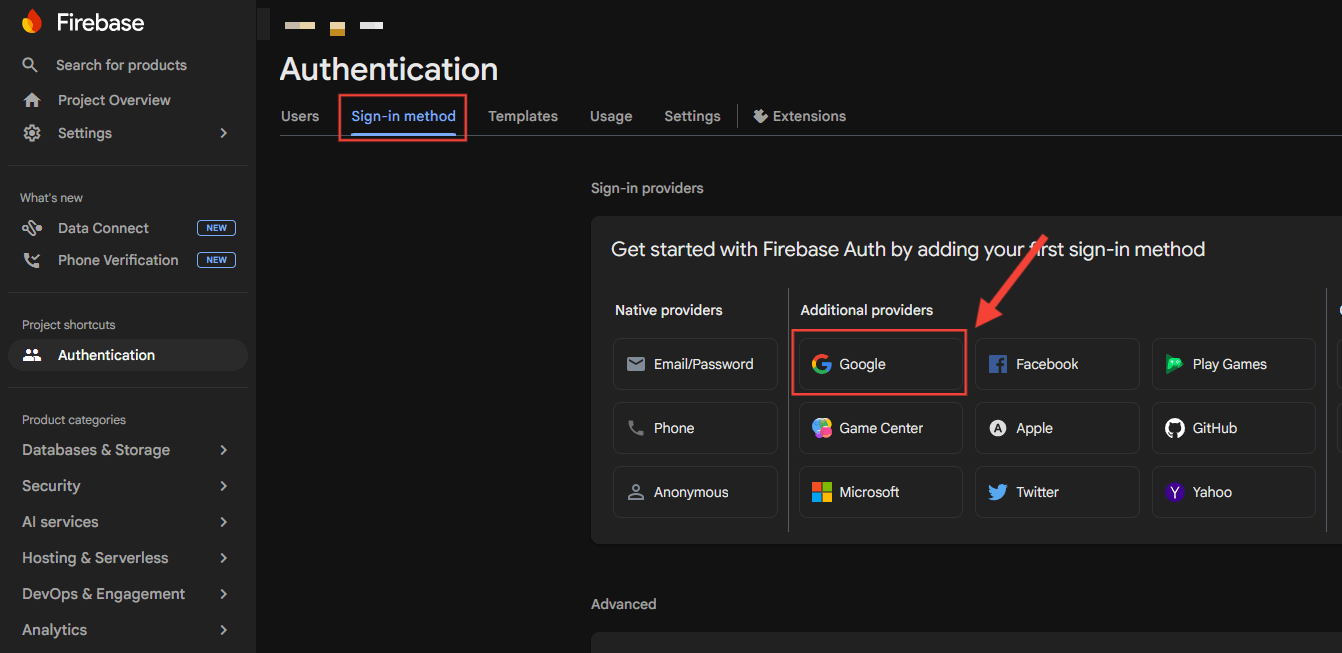Expand the Analytics category

[x=224, y=630]
